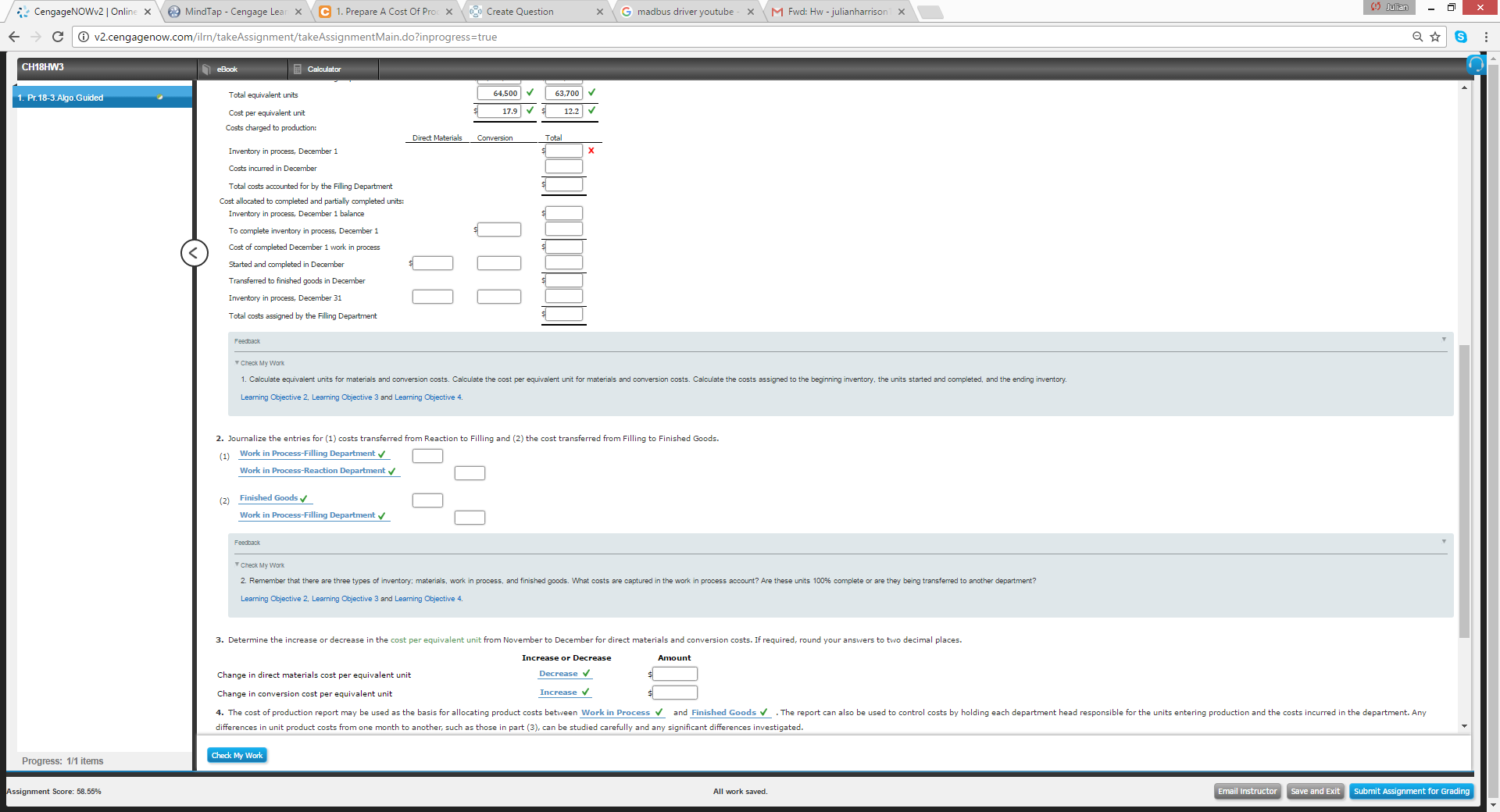Viewport: 1500px width, 812px height.
Task: Click the Check My Work button
Action: pyautogui.click(x=237, y=755)
